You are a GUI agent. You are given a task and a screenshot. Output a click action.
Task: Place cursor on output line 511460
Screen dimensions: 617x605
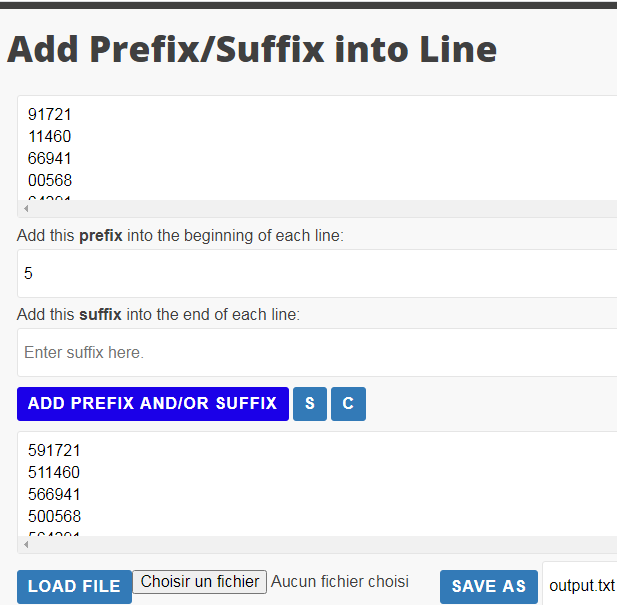(54, 473)
